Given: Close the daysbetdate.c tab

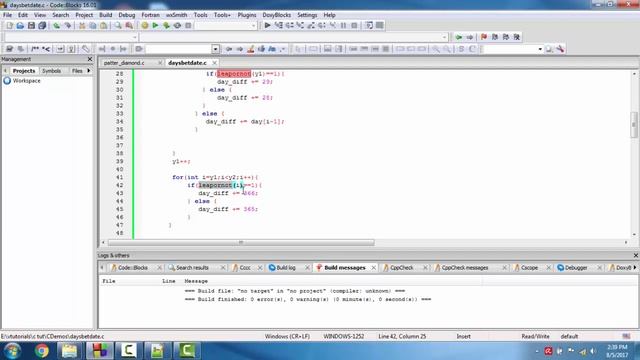Looking at the screenshot, I should (214, 63).
